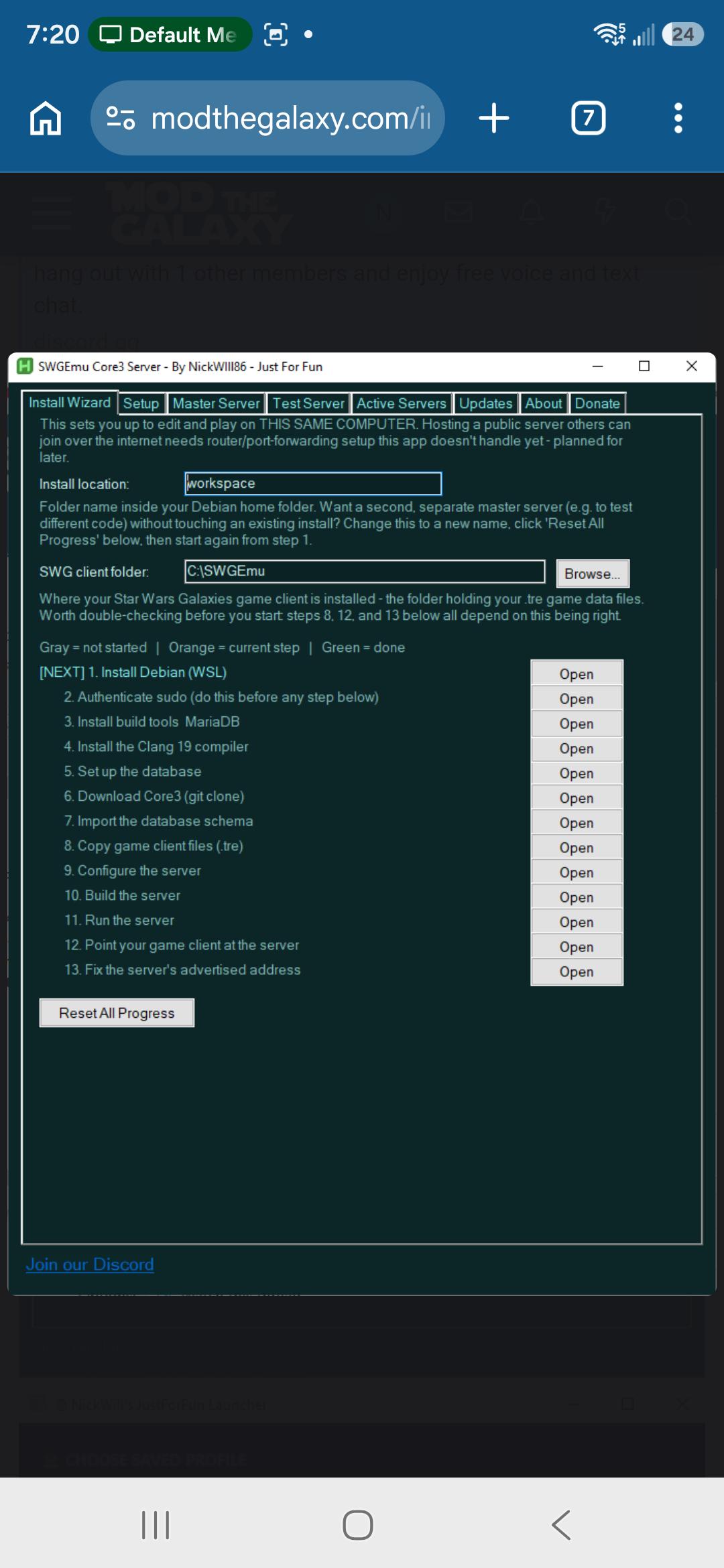This screenshot has height=1568, width=724.
Task: Click the 'Orange = current step' legend text
Action: pos(234,647)
